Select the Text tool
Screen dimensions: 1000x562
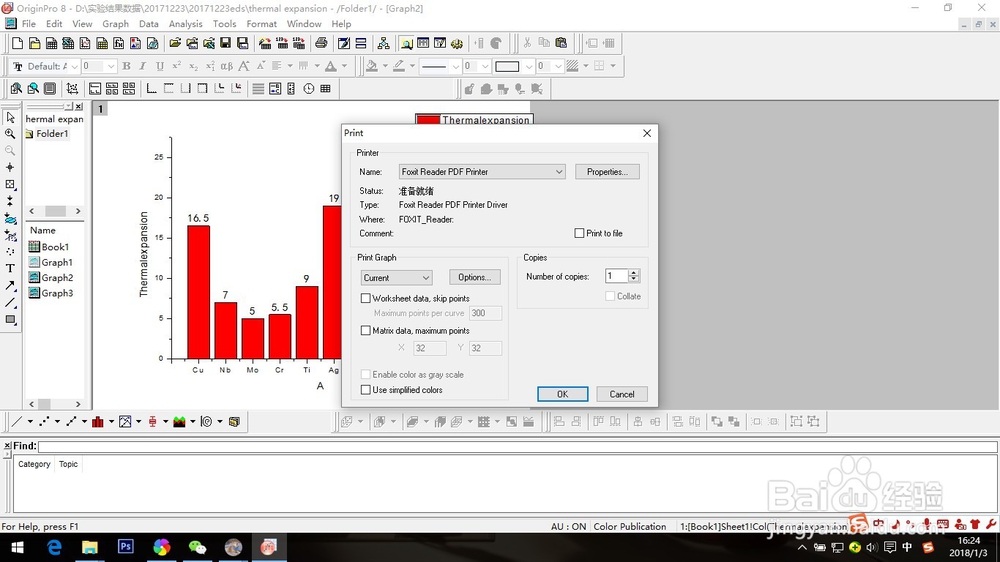click(10, 269)
